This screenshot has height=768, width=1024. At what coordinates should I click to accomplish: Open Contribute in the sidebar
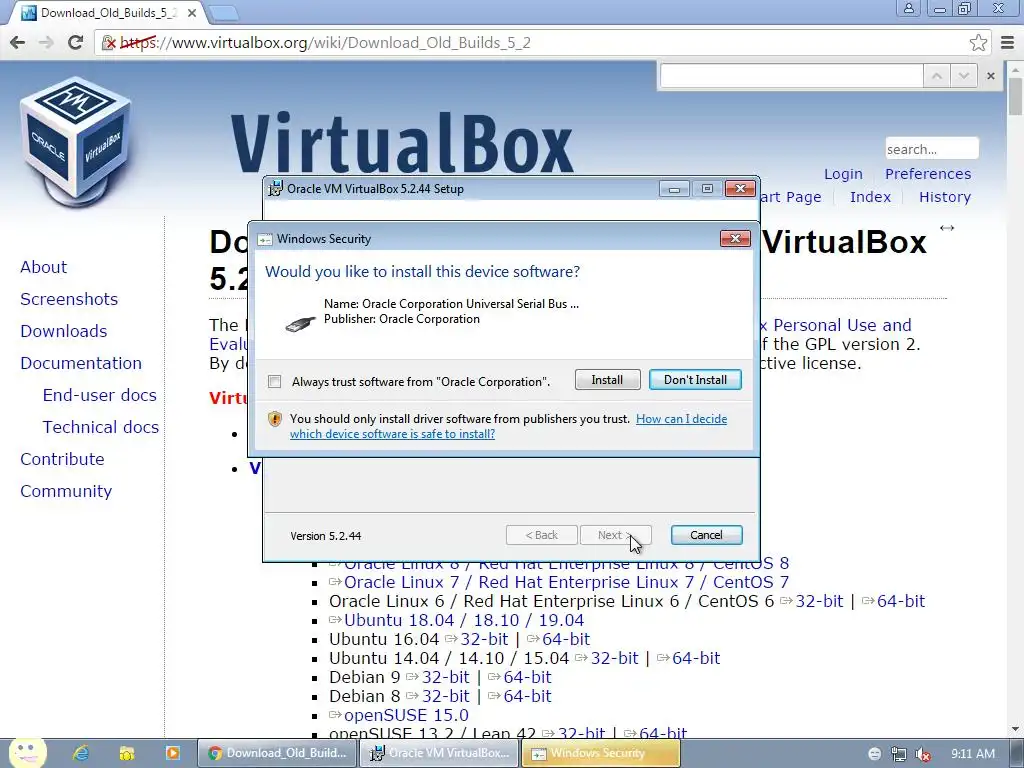63,459
